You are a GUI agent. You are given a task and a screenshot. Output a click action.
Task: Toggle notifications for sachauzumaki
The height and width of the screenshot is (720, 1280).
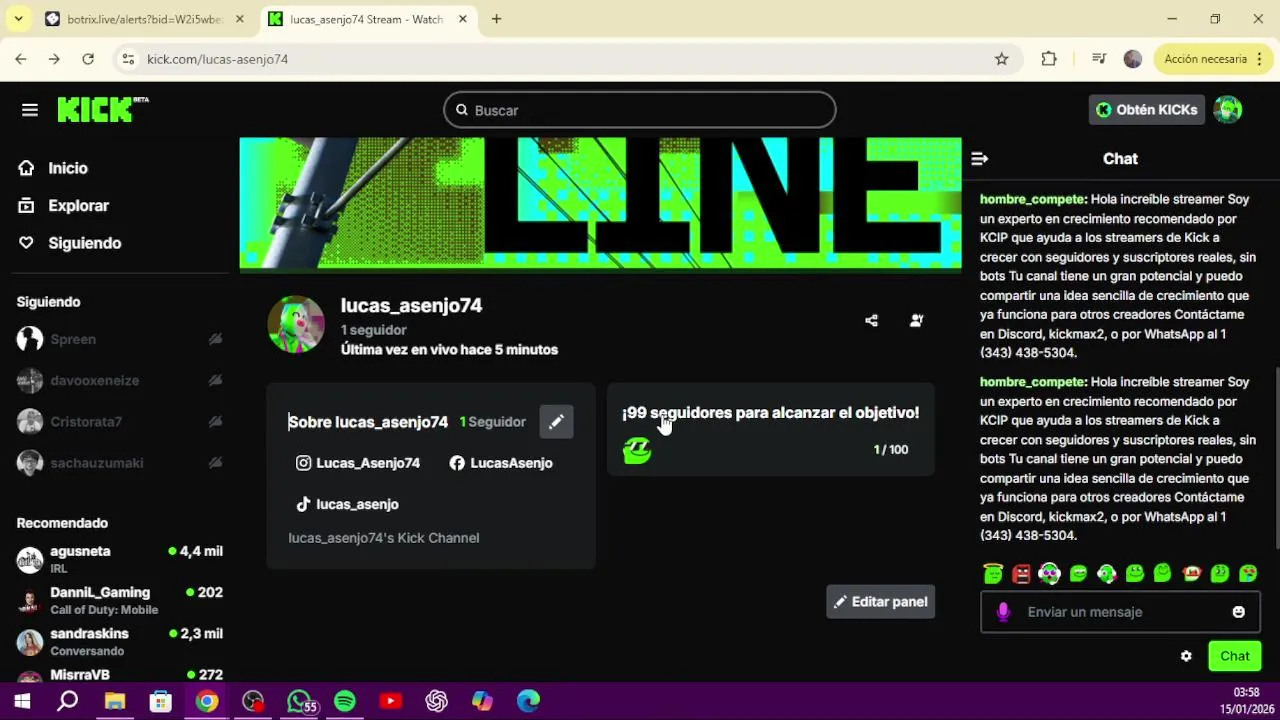coord(215,463)
